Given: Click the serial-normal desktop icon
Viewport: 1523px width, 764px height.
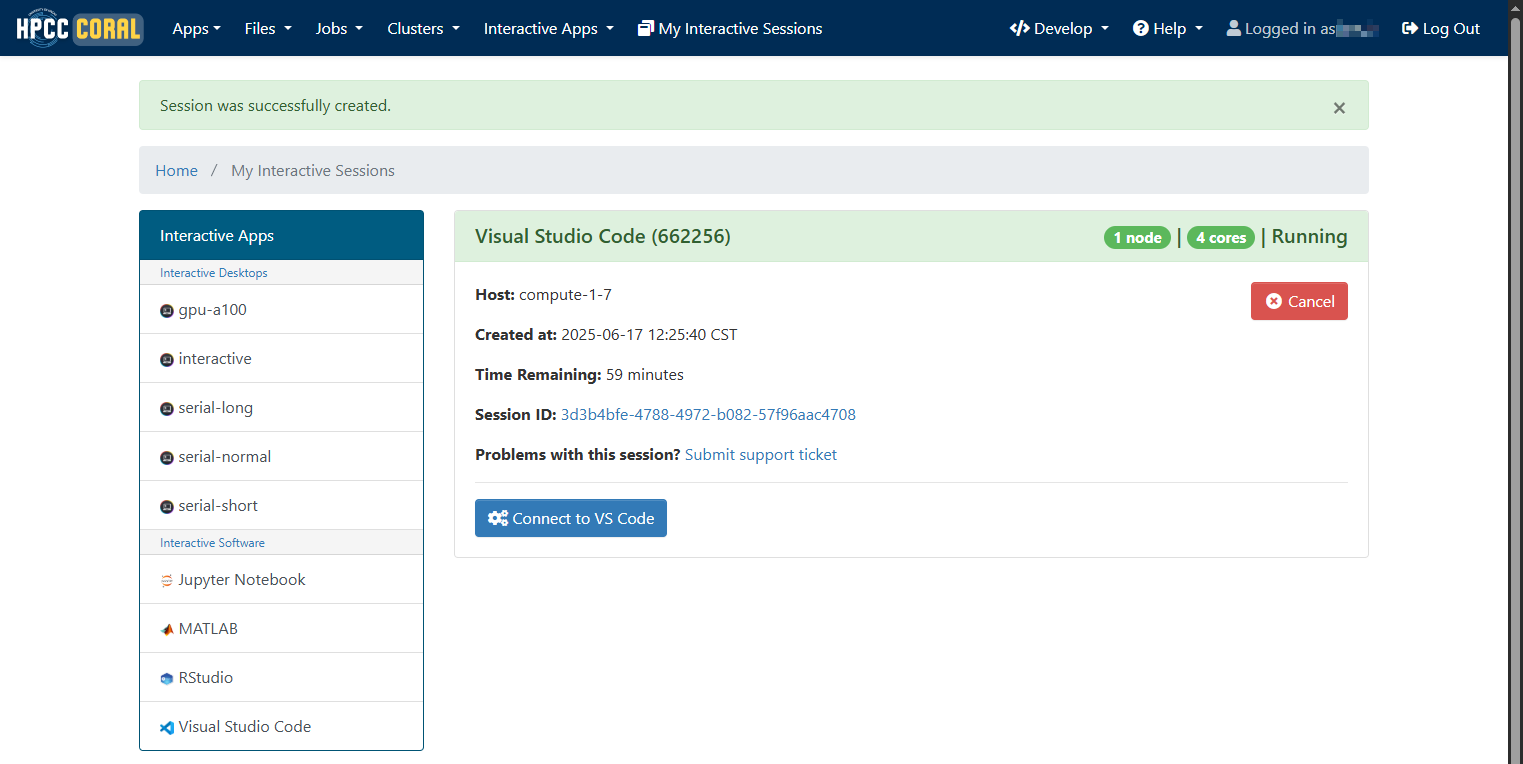Looking at the screenshot, I should click(x=167, y=457).
